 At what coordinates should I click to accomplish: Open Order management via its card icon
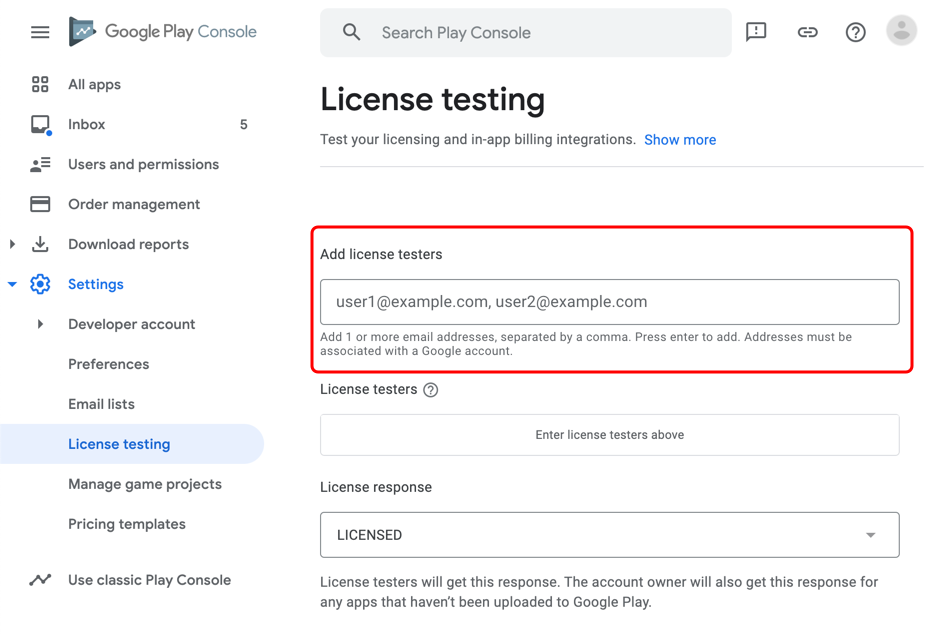(40, 204)
